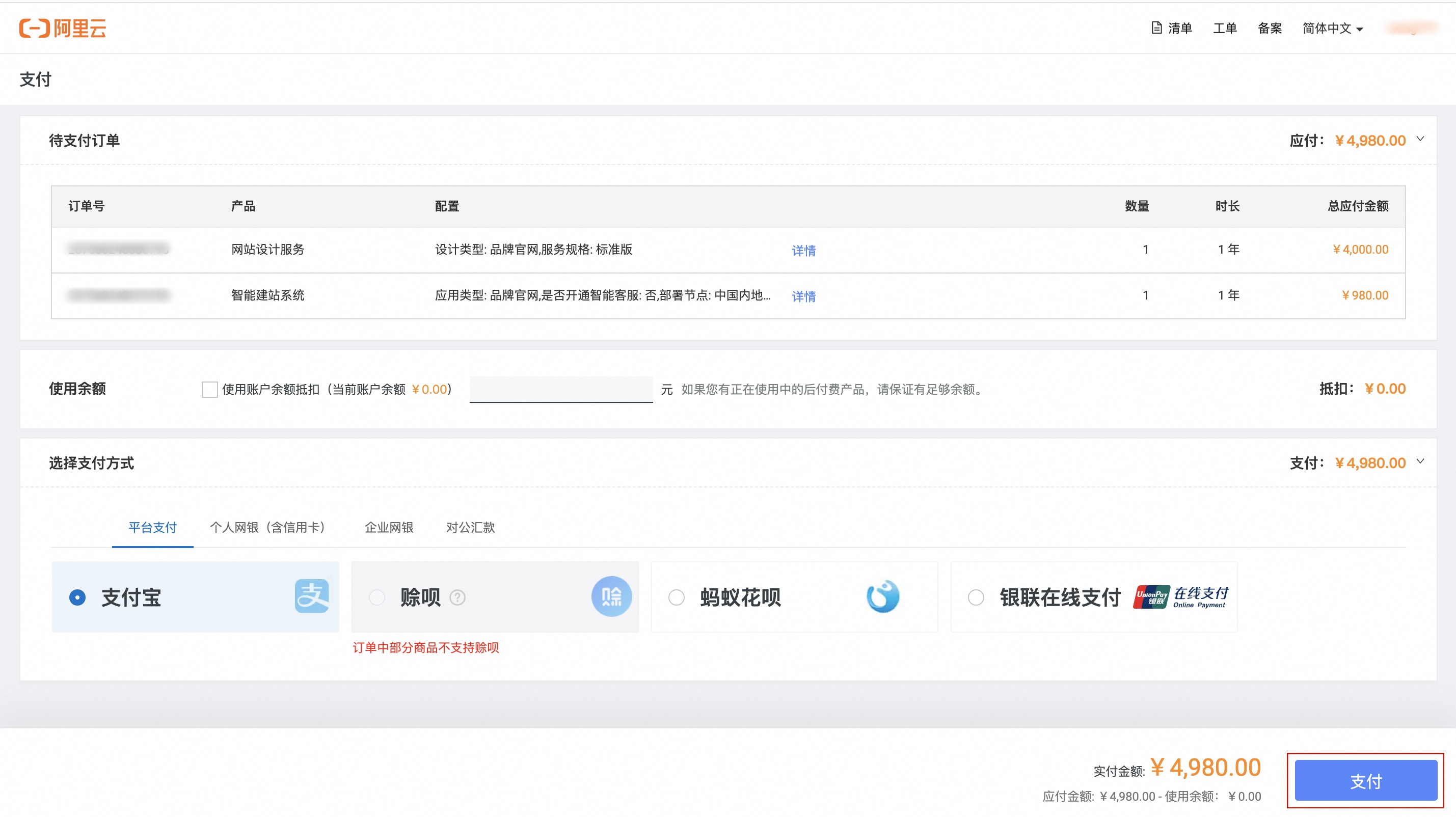
Task: Switch to the 对公汇款 tab
Action: [470, 527]
